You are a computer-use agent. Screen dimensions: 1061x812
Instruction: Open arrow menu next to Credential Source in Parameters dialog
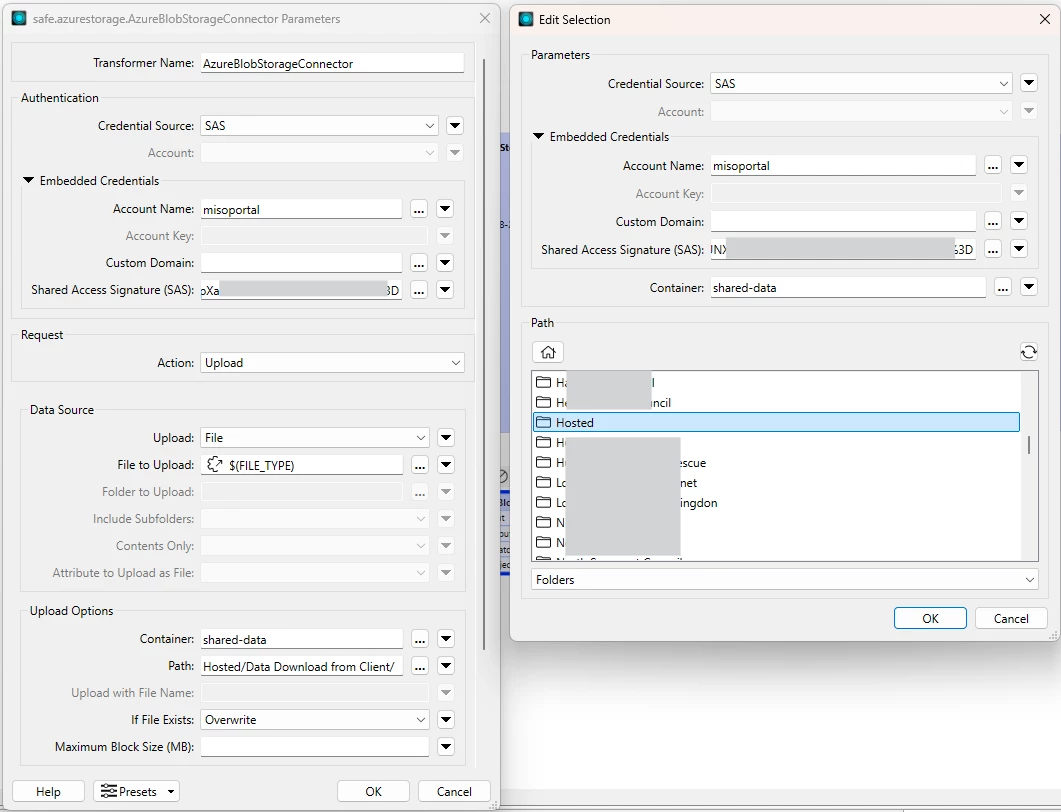tap(455, 125)
